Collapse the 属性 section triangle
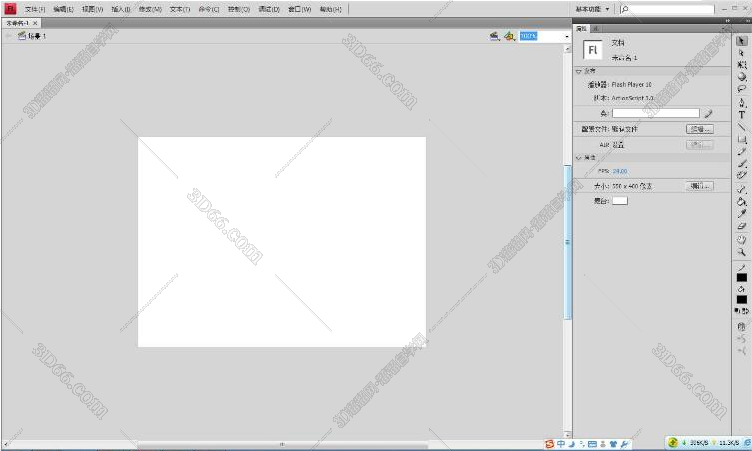This screenshot has width=752, height=451. [578, 157]
